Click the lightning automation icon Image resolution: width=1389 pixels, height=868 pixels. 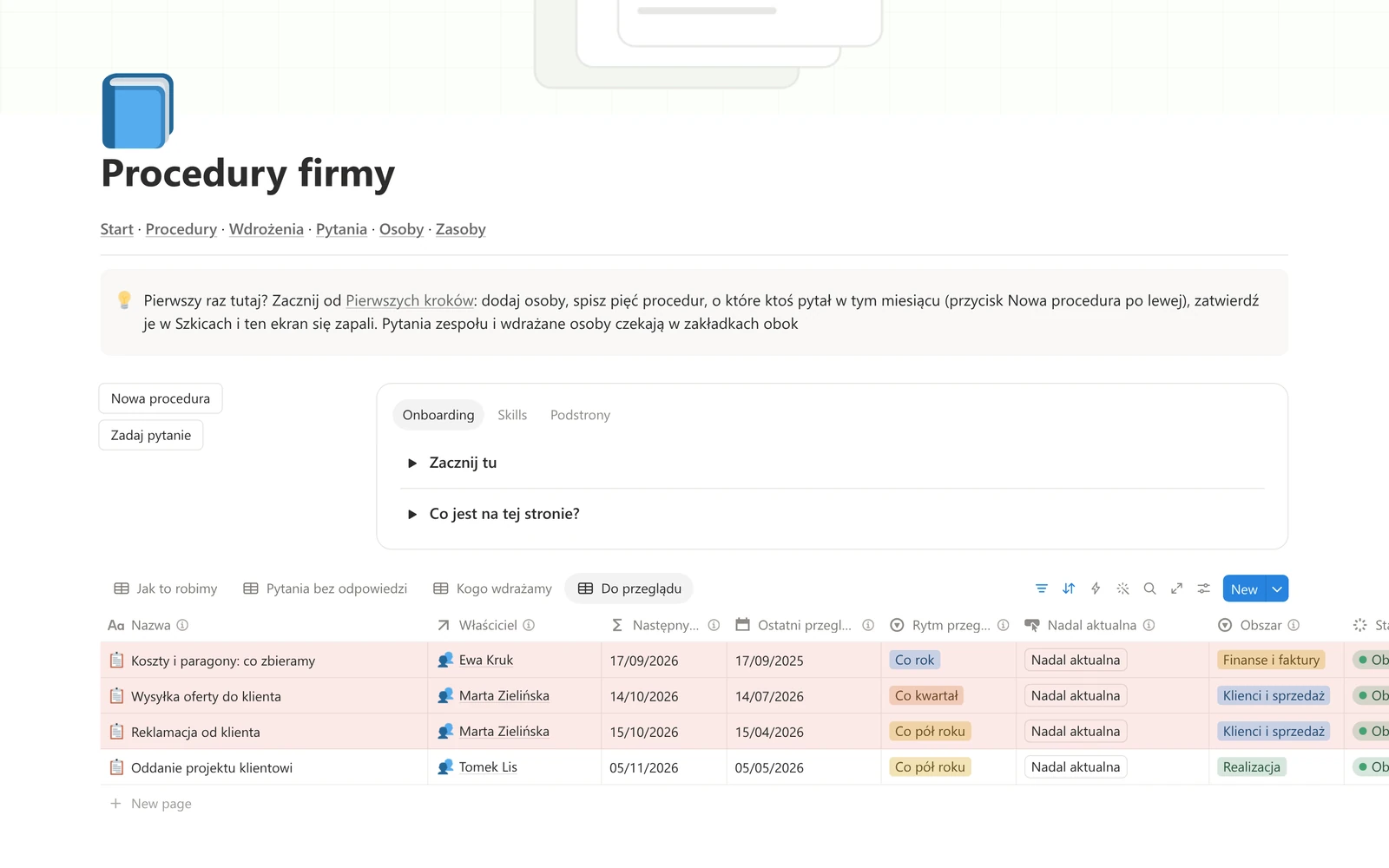tap(1096, 589)
